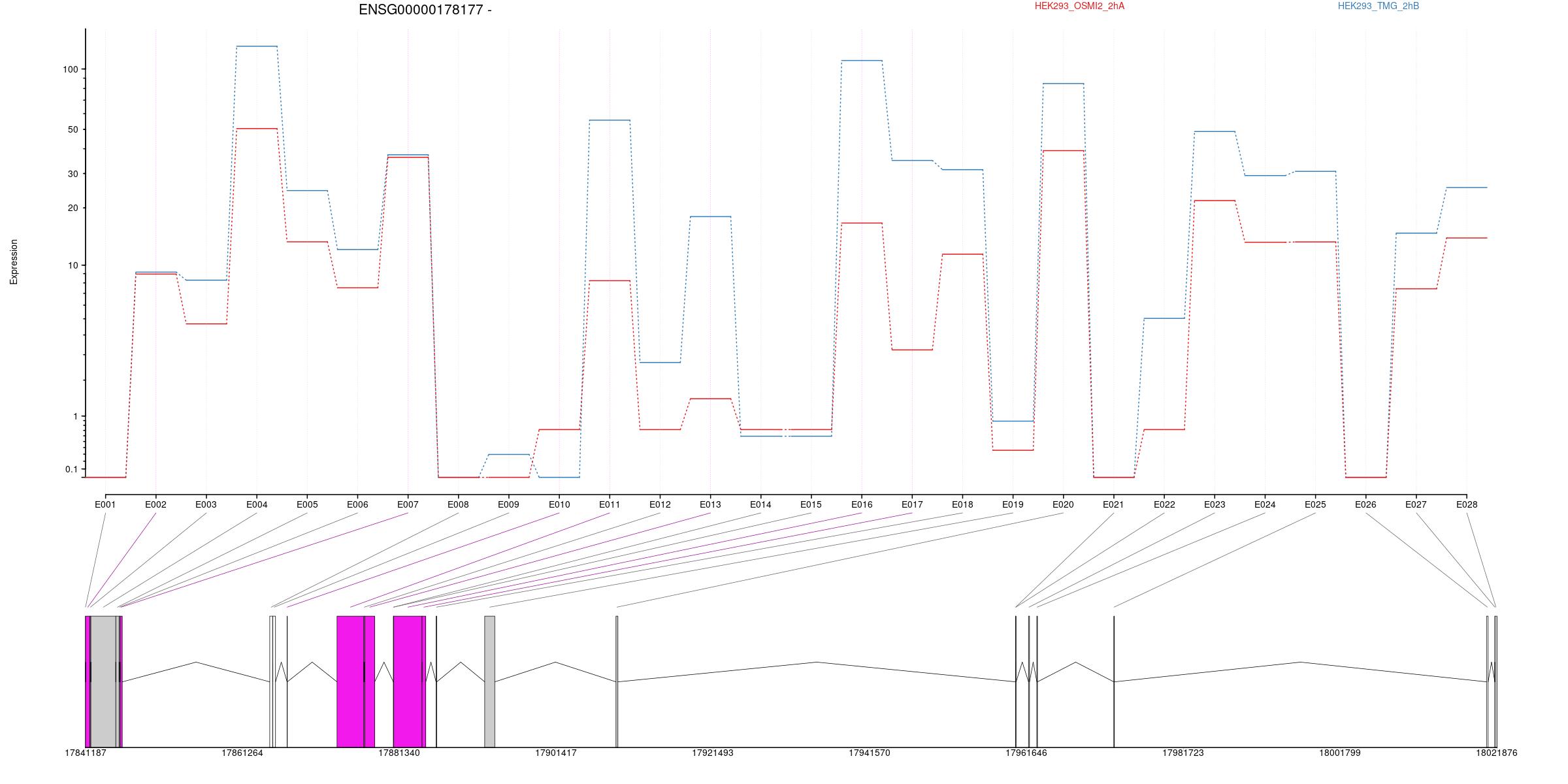Click exon label E007
This screenshot has width=1568, height=784.
click(408, 504)
